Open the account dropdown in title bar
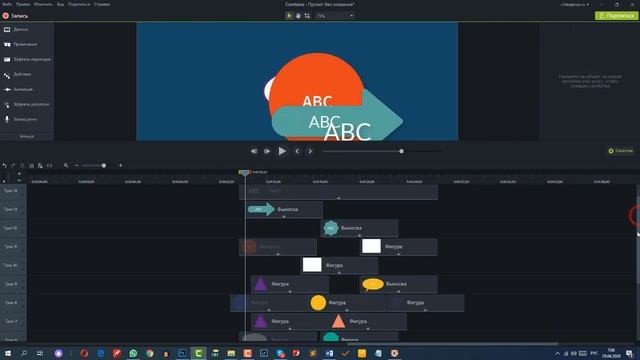This screenshot has width=640, height=360. [575, 4]
